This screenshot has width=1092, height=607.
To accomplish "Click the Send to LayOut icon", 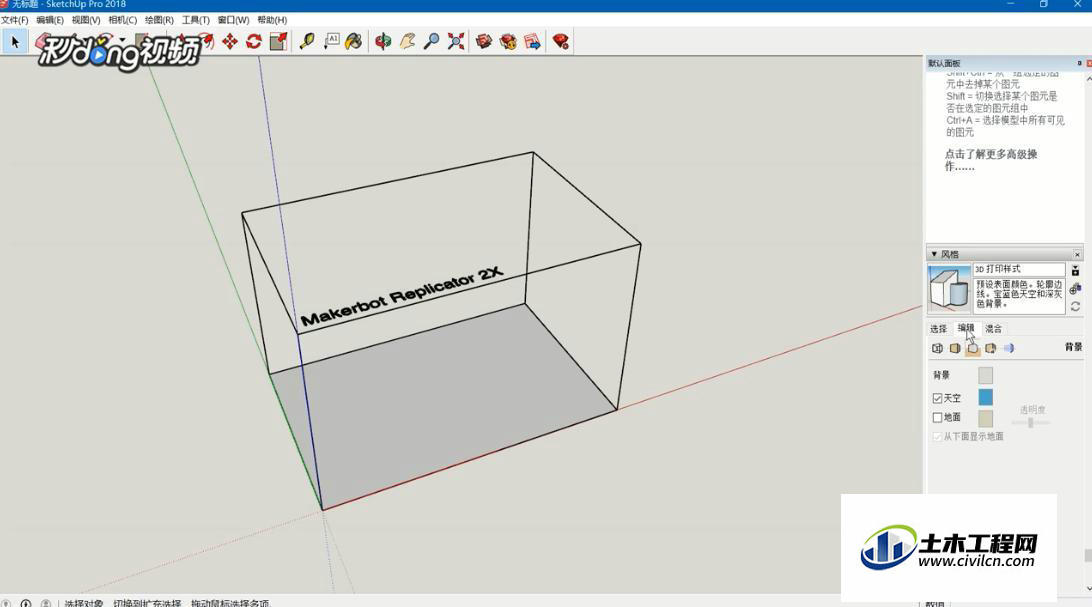I will click(x=533, y=42).
